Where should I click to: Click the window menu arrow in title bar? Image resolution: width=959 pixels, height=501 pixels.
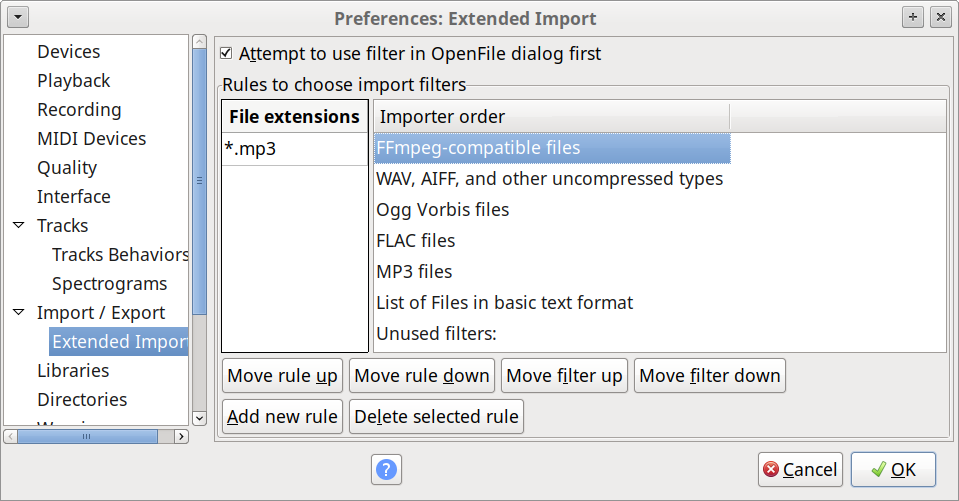[18, 17]
